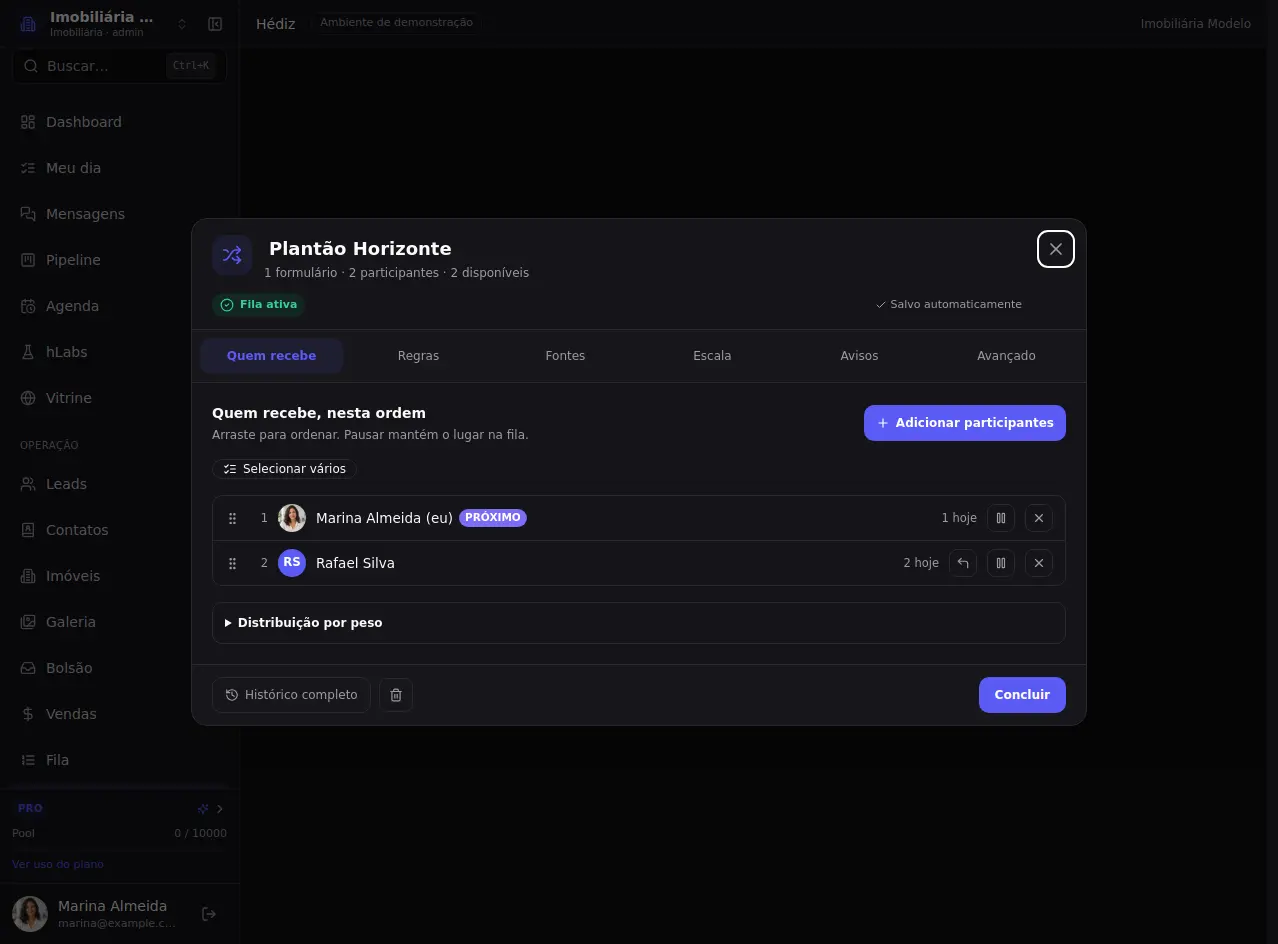Click the '1 hoje' count text
This screenshot has height=944, width=1278.
point(959,518)
